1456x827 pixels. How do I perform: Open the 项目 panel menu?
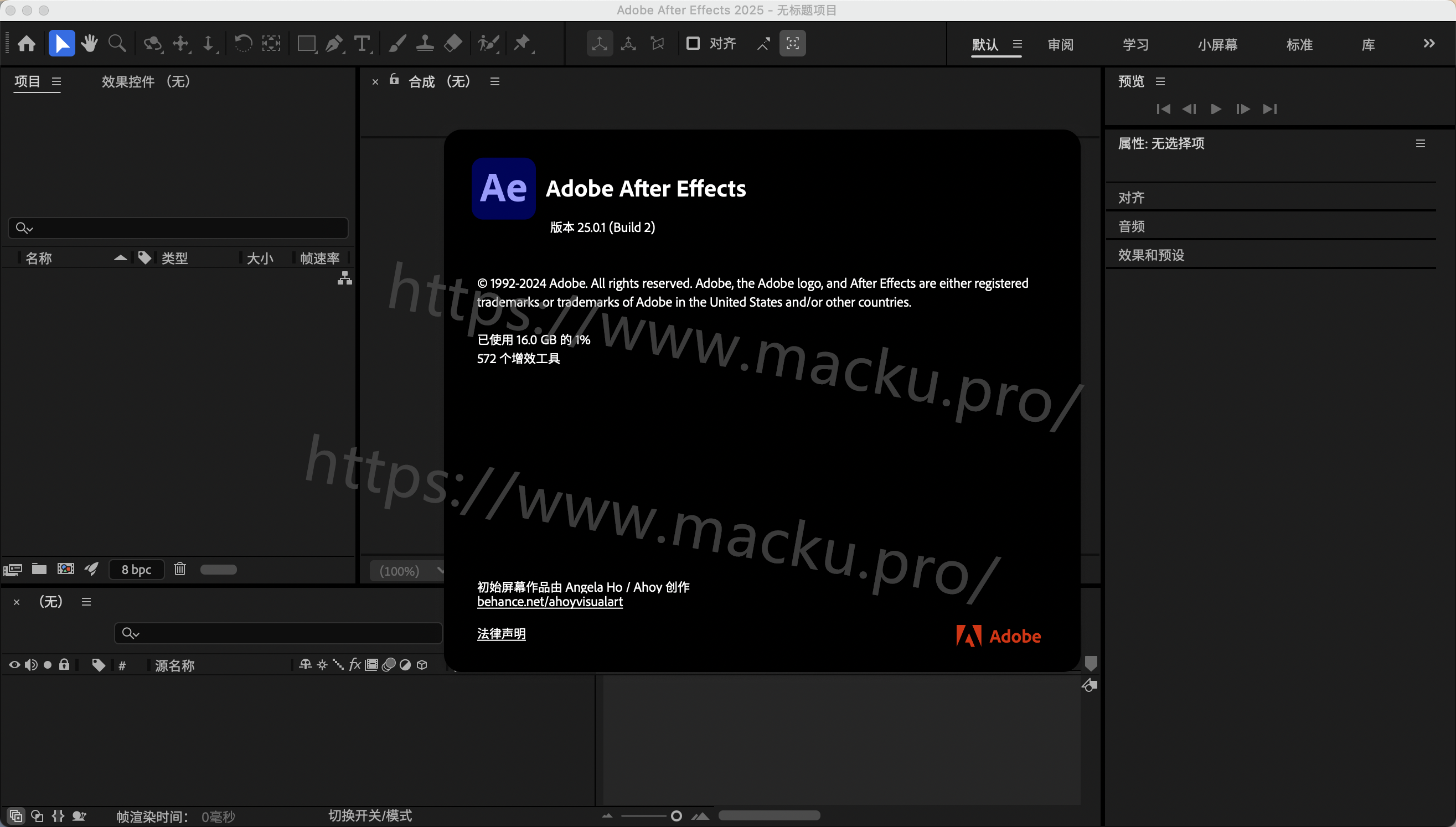pos(56,82)
